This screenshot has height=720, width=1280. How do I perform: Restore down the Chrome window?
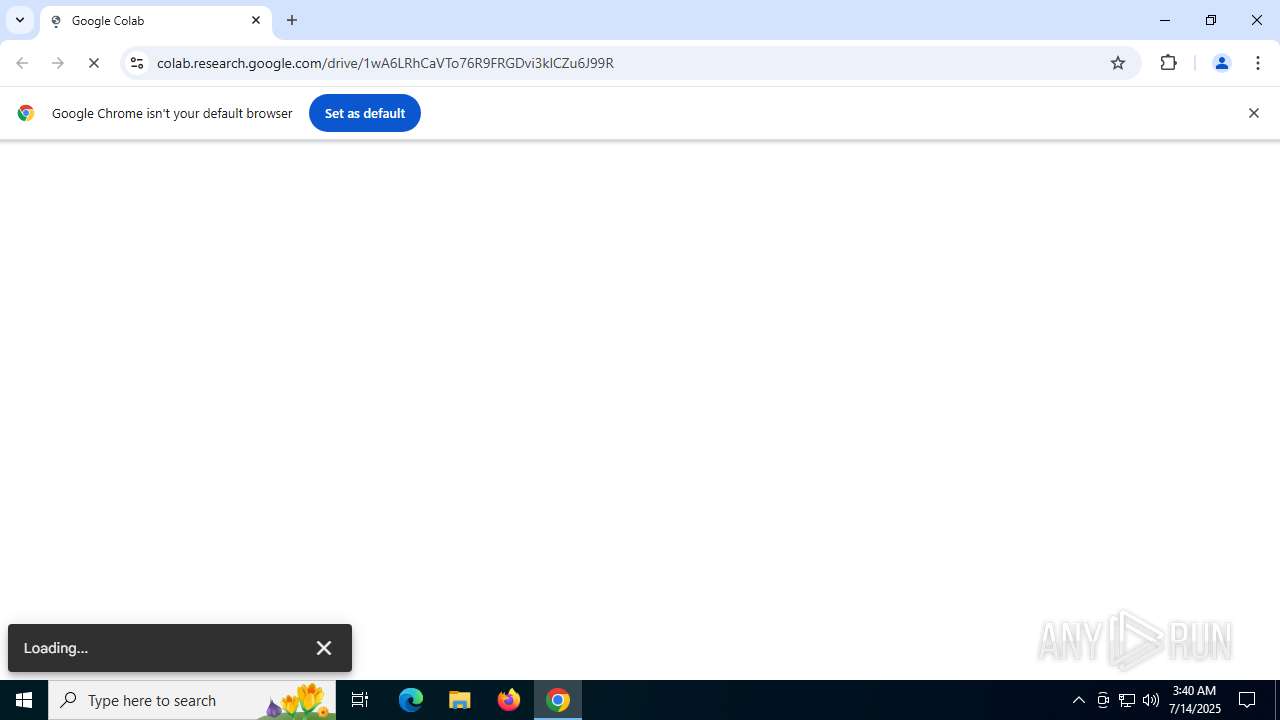tap(1211, 20)
